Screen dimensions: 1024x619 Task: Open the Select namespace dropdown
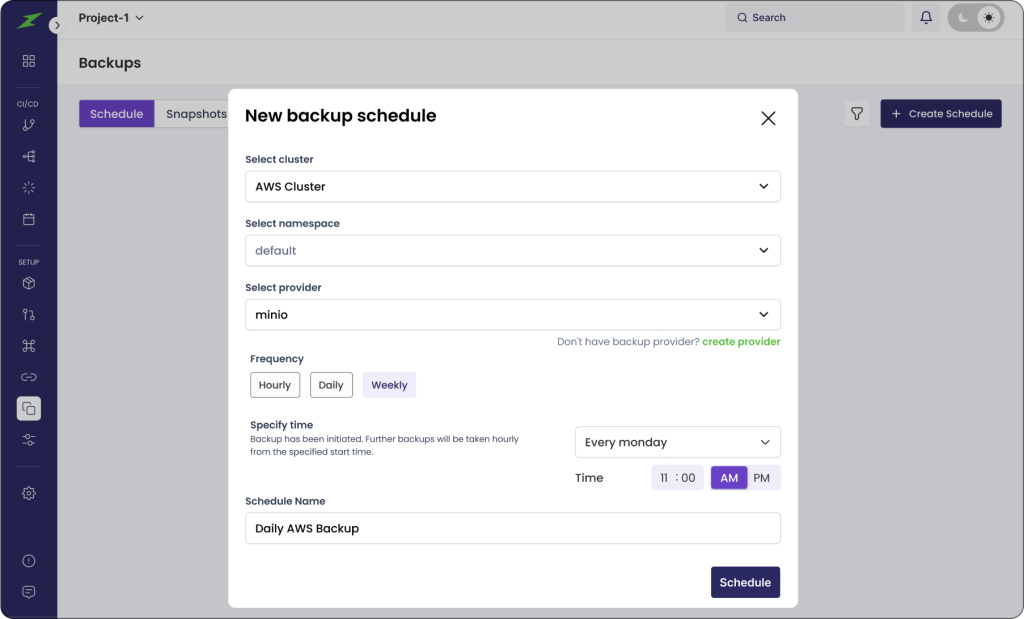coord(512,251)
